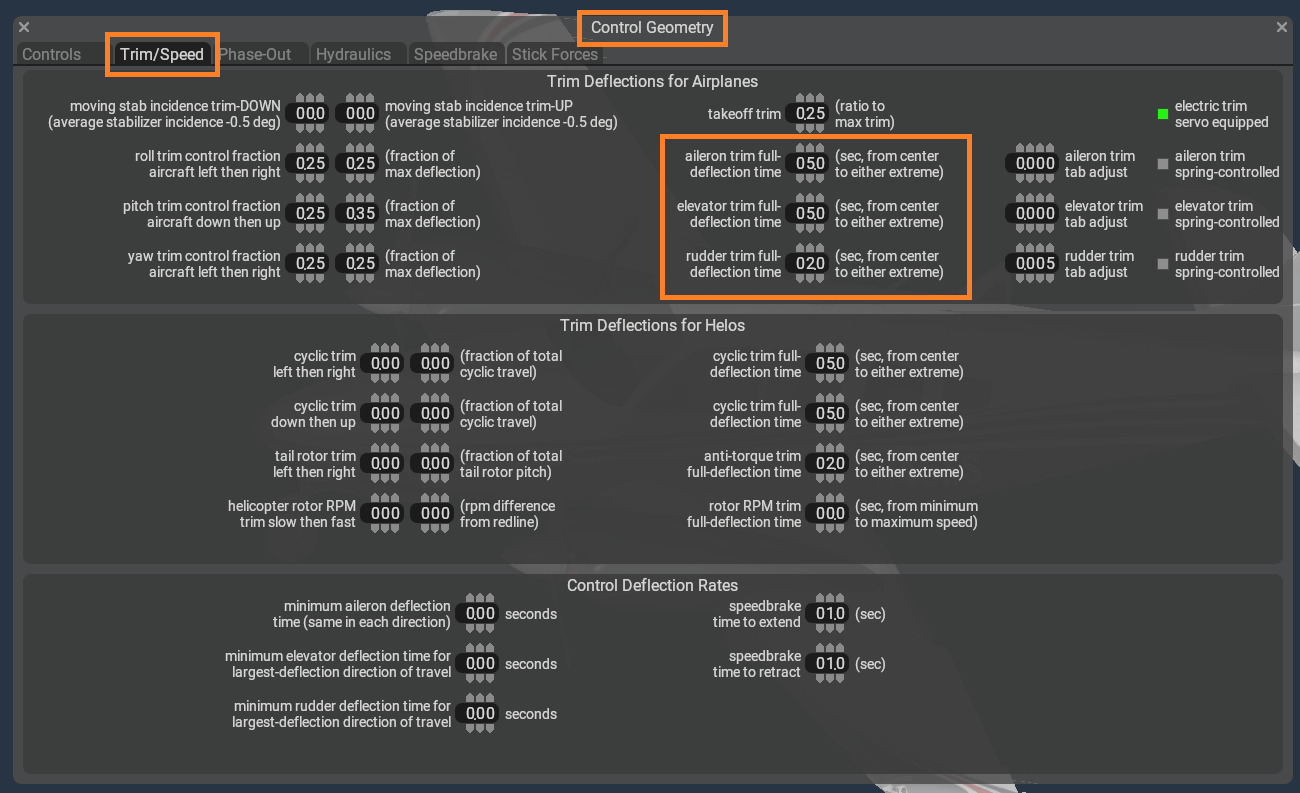Enable rudder trim spring-controlled

pos(1163,263)
